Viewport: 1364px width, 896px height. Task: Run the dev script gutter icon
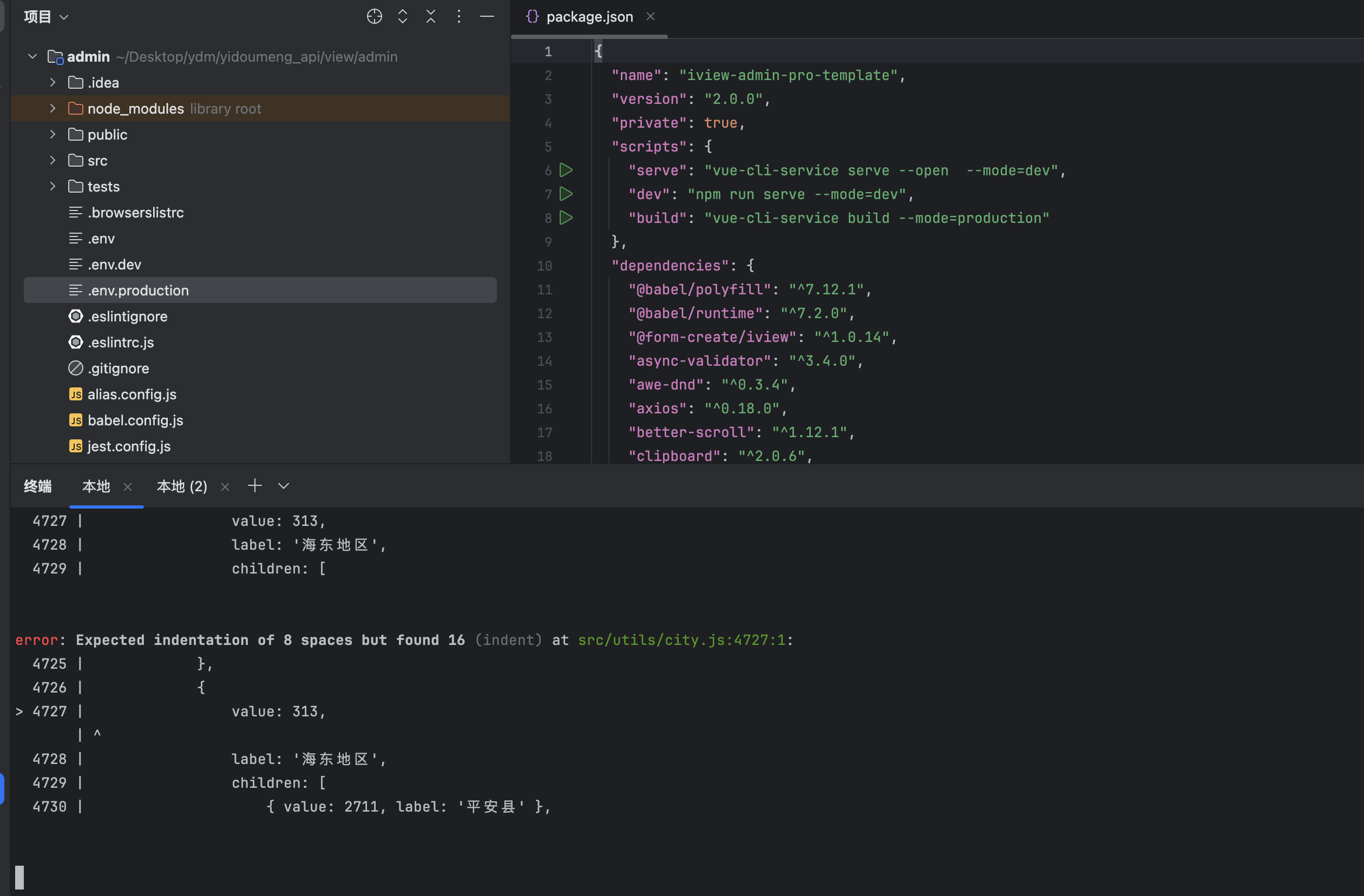[x=566, y=194]
